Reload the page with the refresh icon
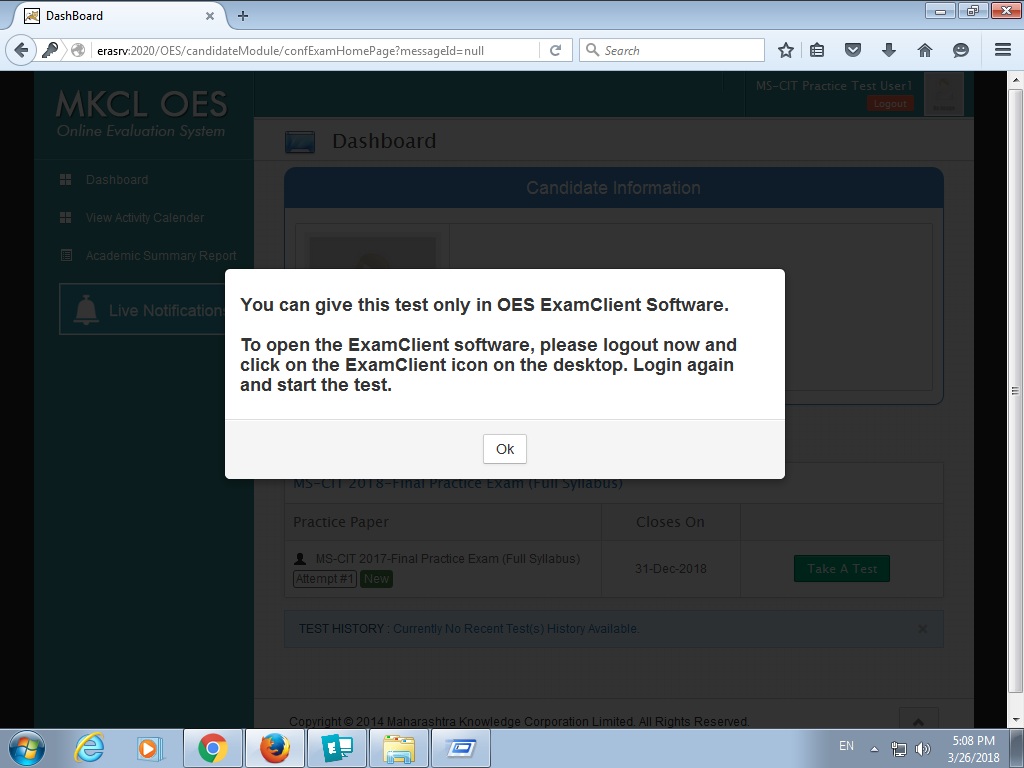This screenshot has width=1024, height=768. [x=555, y=50]
